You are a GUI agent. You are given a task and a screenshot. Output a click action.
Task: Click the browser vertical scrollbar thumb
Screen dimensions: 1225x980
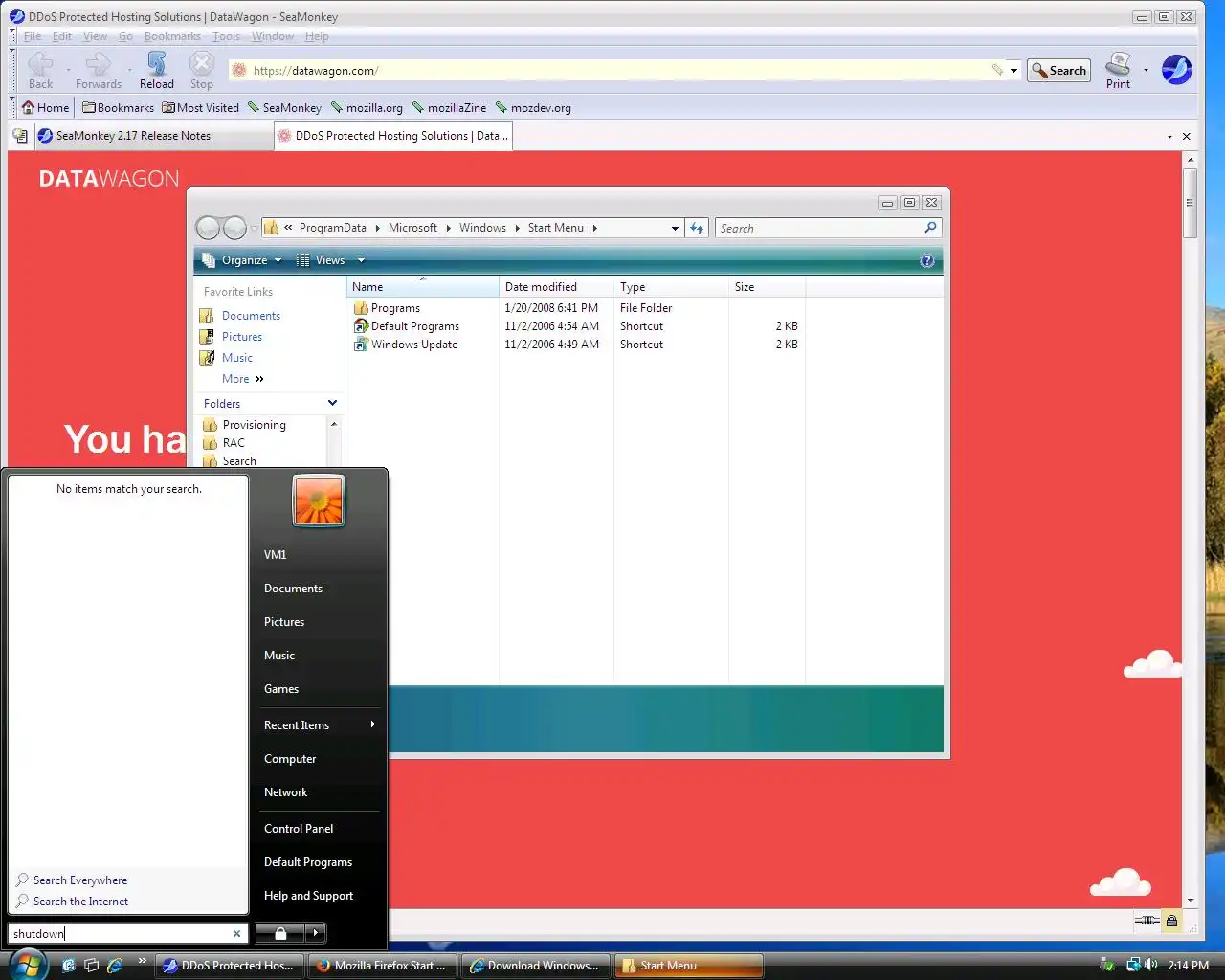click(x=1190, y=203)
